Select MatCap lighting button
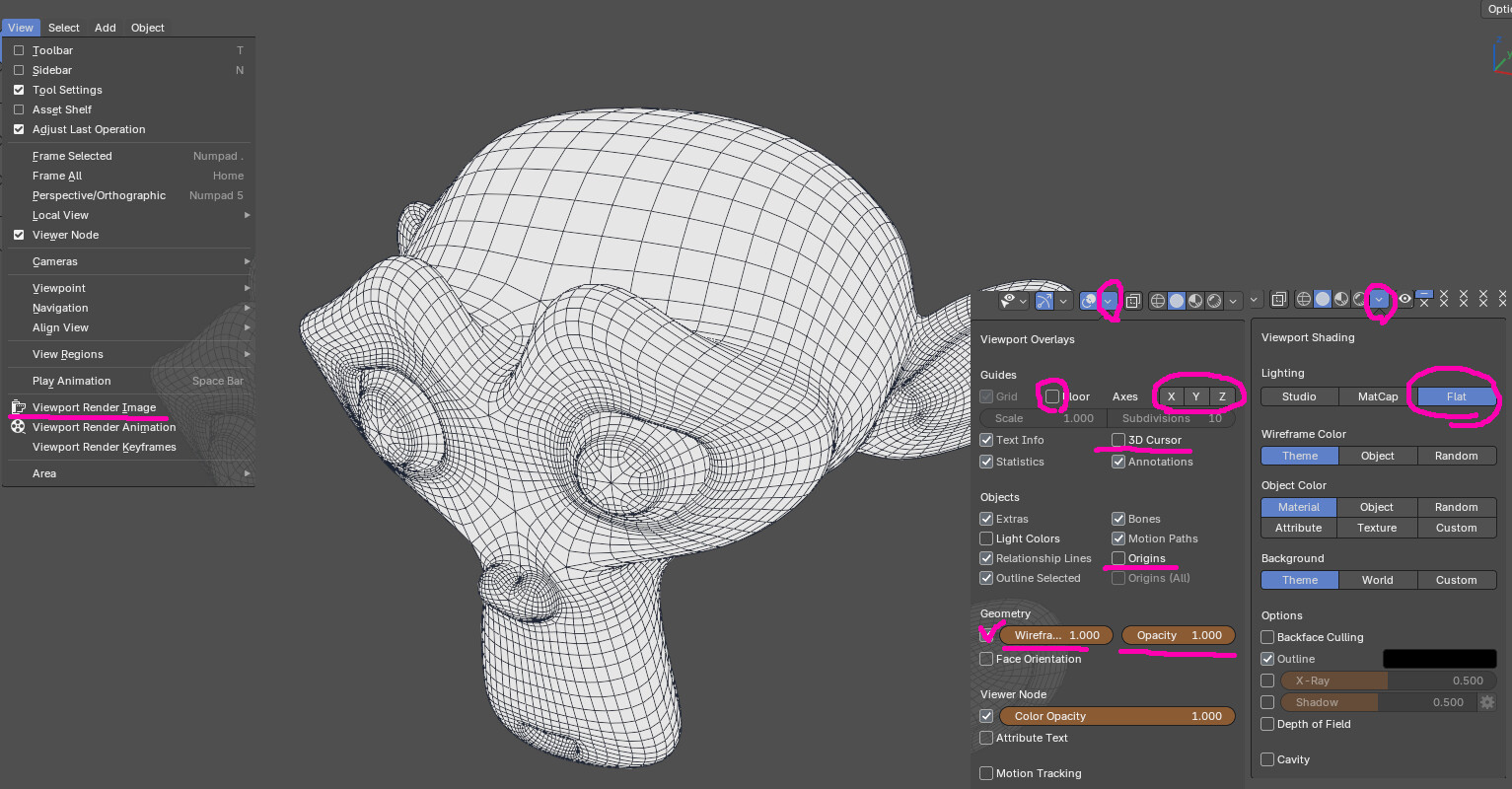1512x789 pixels. click(1378, 396)
